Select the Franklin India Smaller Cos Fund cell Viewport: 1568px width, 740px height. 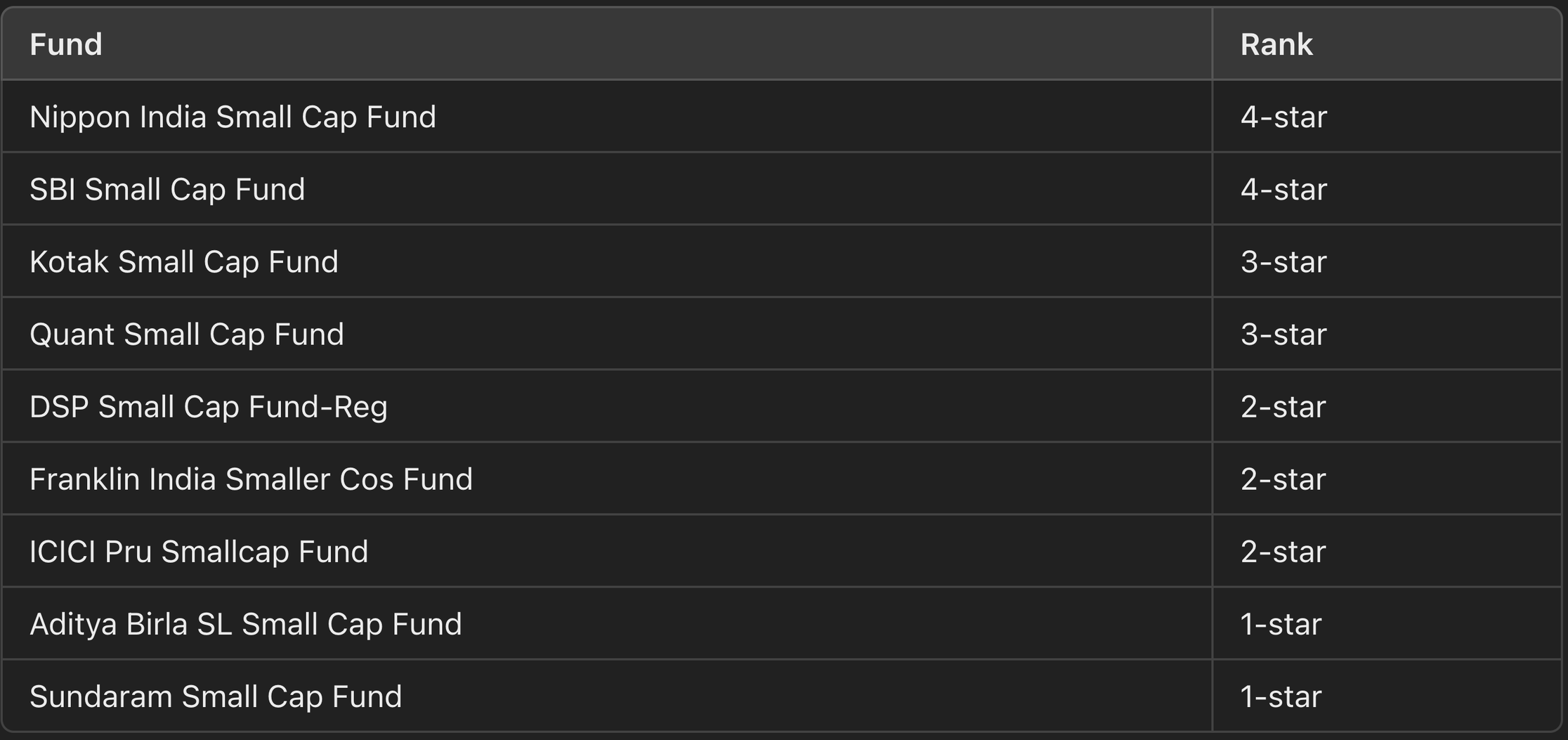coord(251,479)
